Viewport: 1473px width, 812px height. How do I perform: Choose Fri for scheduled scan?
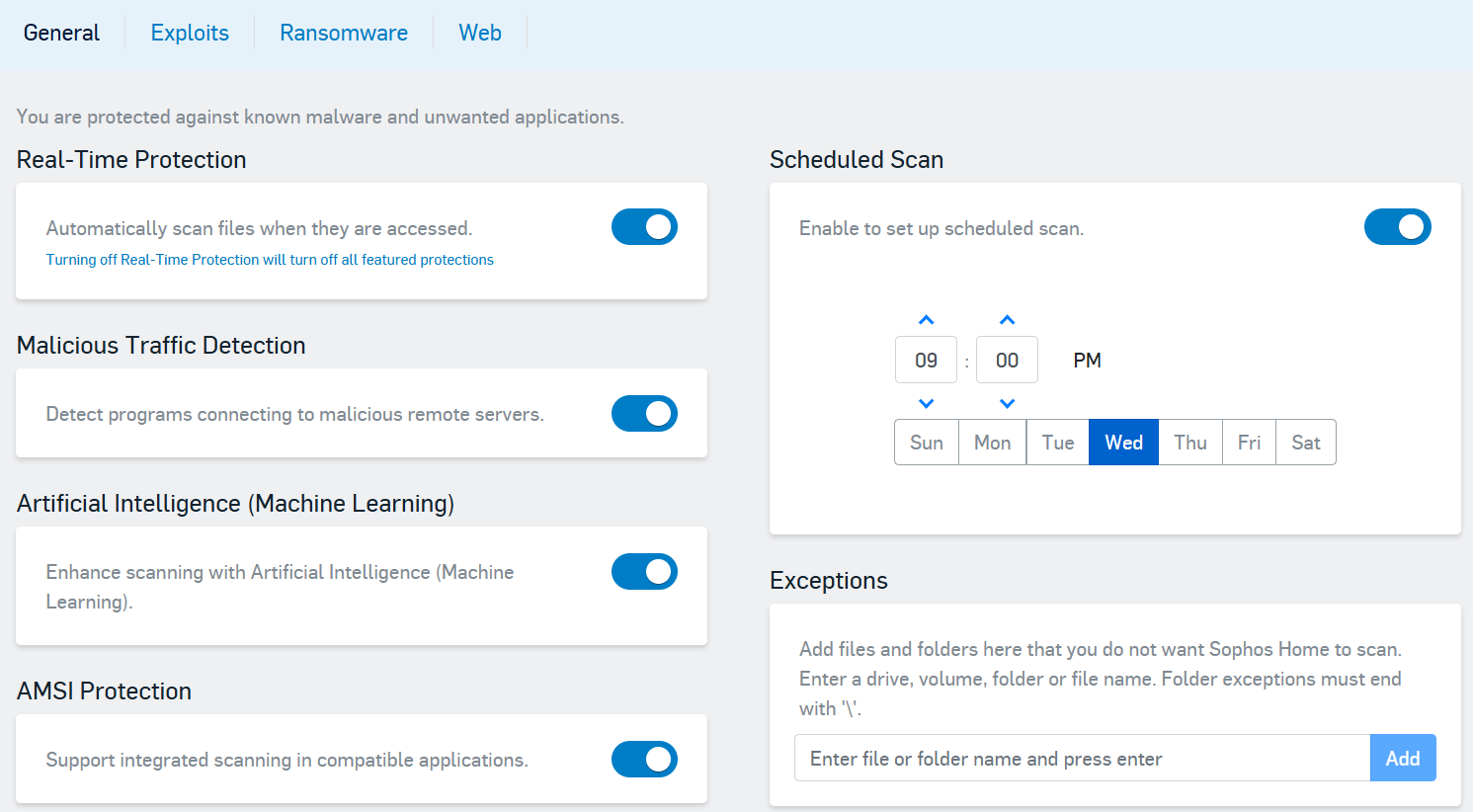click(1249, 443)
